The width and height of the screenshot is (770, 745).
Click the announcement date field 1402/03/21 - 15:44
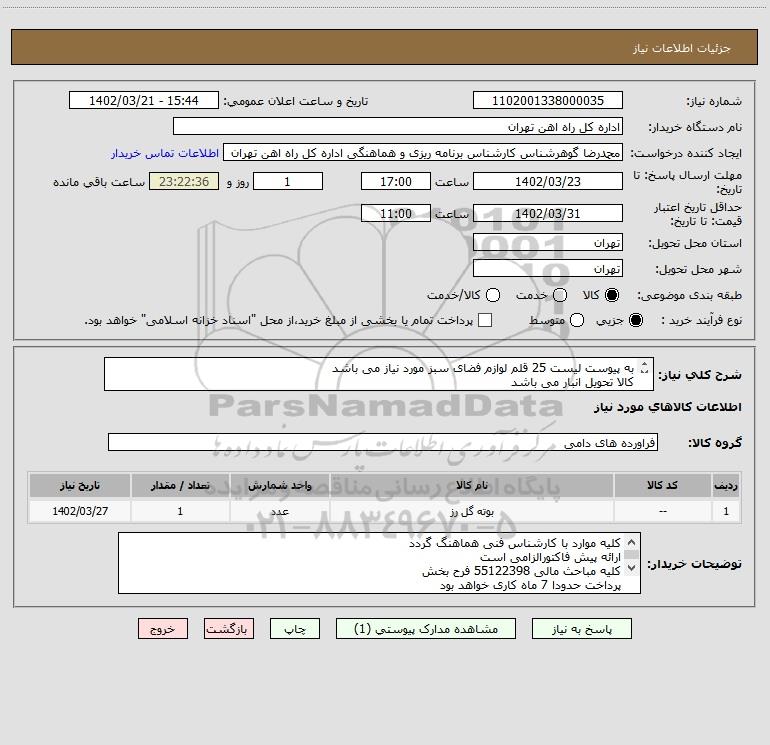143,100
